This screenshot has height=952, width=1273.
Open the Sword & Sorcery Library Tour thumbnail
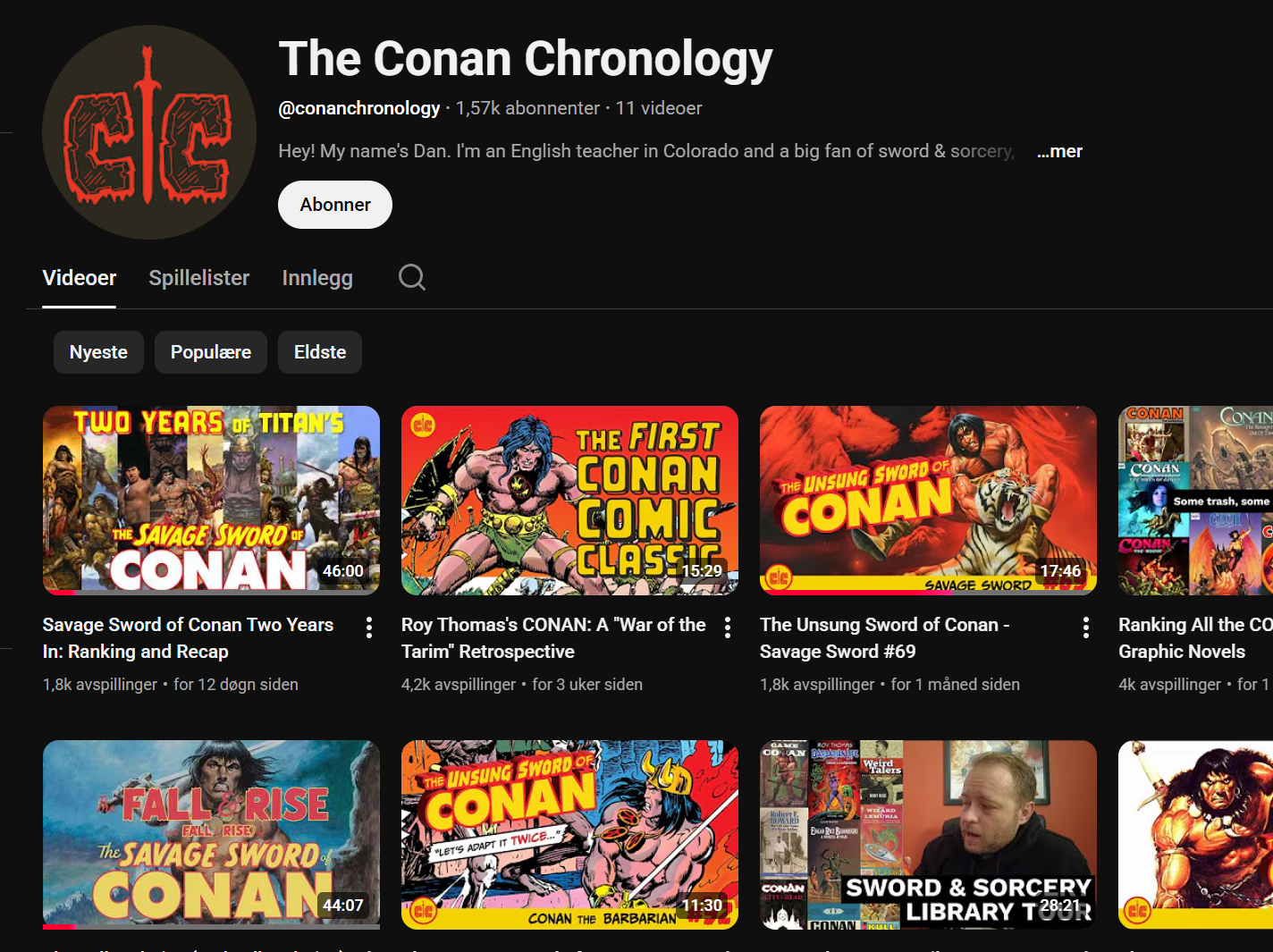click(928, 835)
